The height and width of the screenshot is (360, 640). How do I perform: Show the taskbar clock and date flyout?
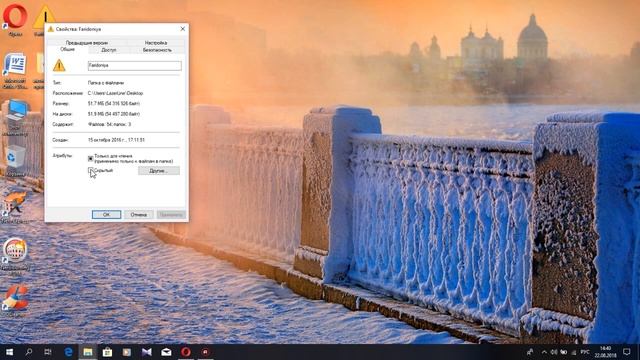[x=605, y=351]
